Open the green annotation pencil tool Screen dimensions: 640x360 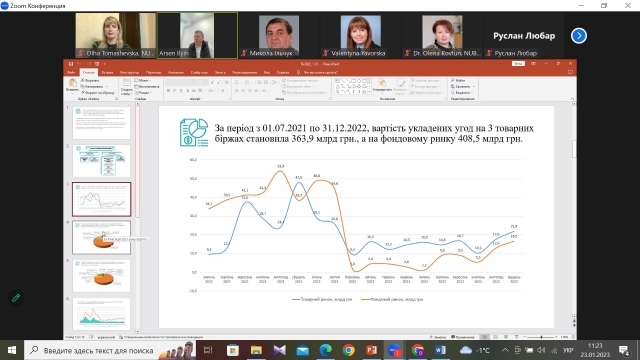[16, 298]
